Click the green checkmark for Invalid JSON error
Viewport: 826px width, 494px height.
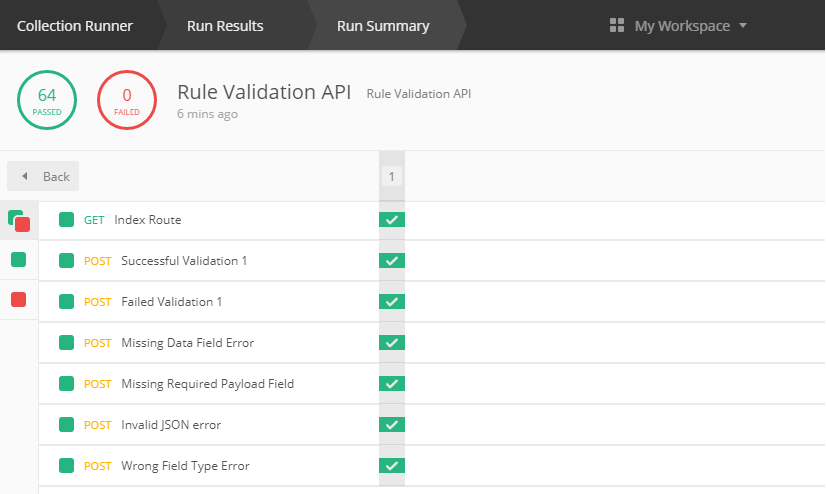tap(392, 424)
